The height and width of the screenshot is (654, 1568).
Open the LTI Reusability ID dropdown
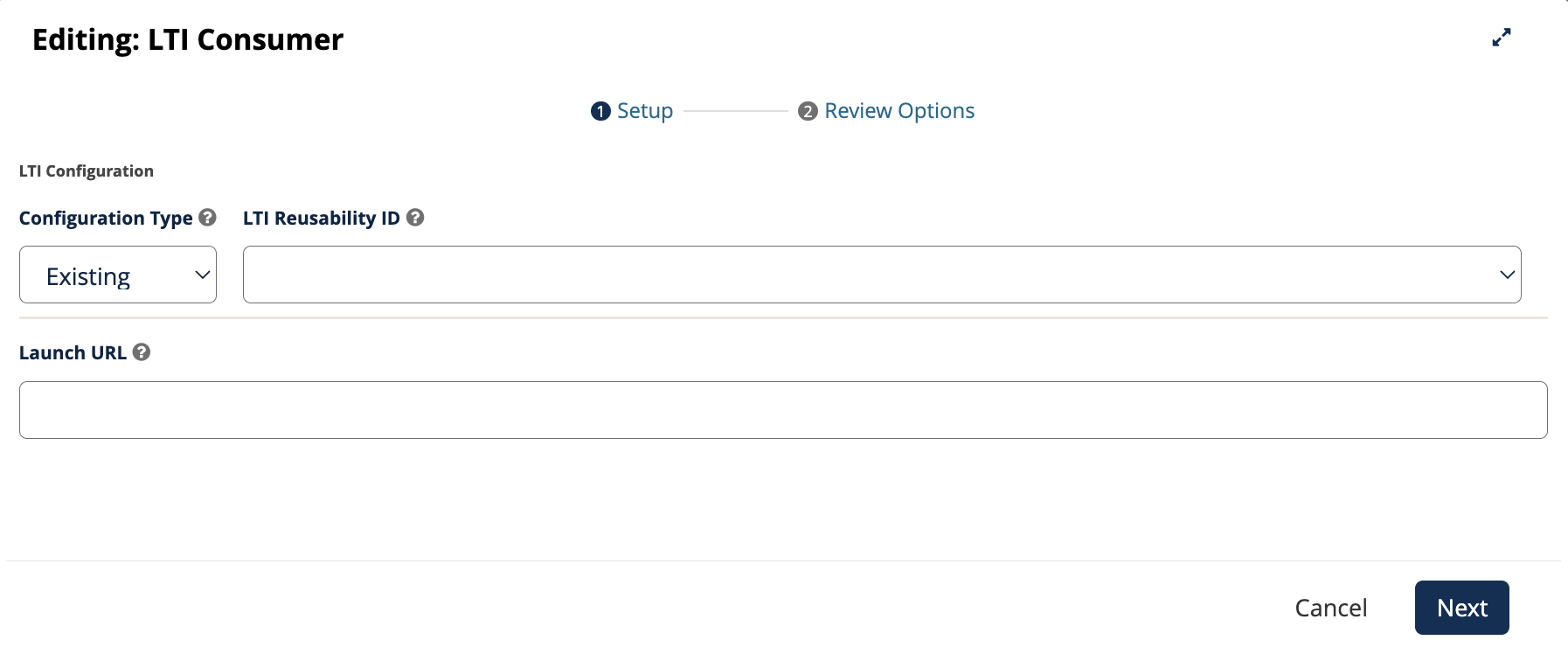(882, 275)
